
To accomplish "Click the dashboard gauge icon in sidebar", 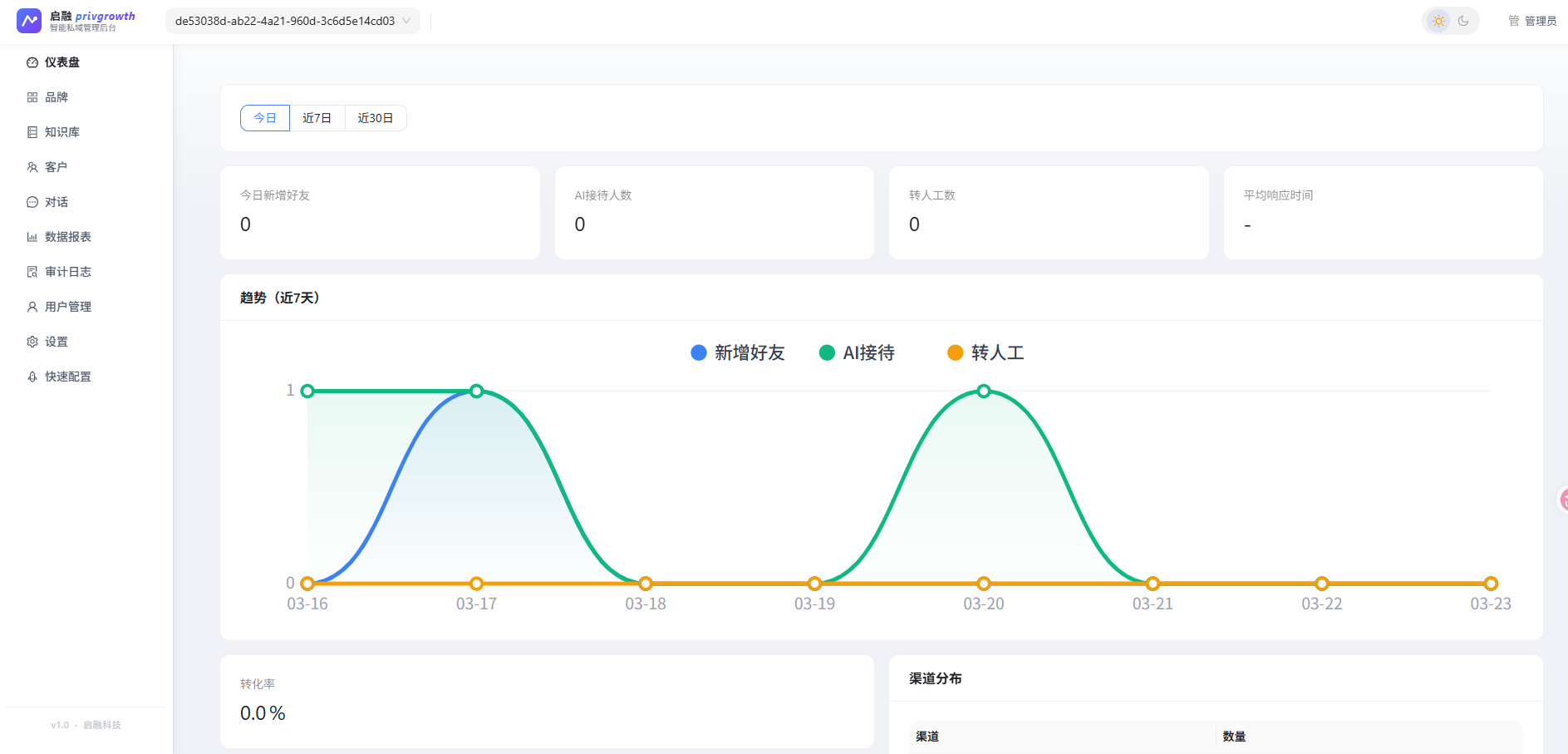I will tap(32, 62).
